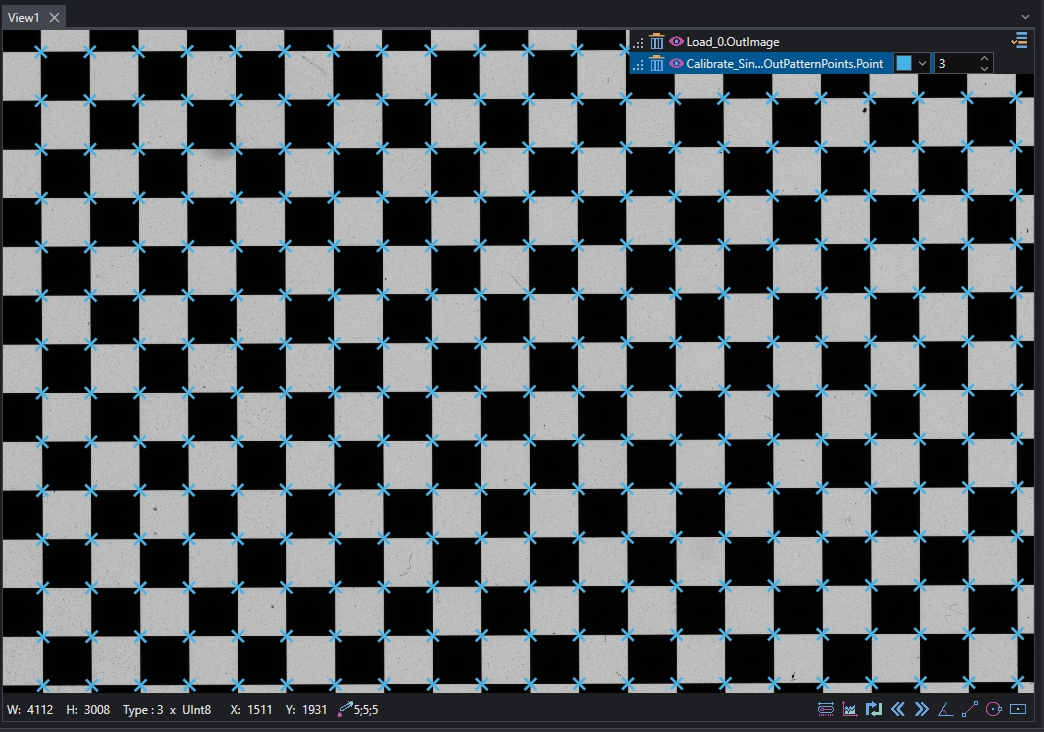Go to previous image with double-left chevron
1044x732 pixels.
pos(898,709)
